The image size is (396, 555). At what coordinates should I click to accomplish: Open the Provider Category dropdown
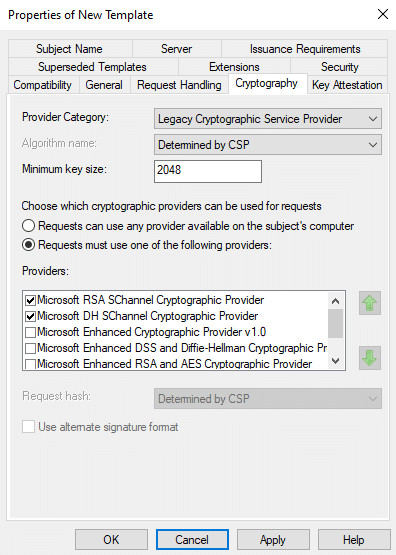tap(268, 119)
